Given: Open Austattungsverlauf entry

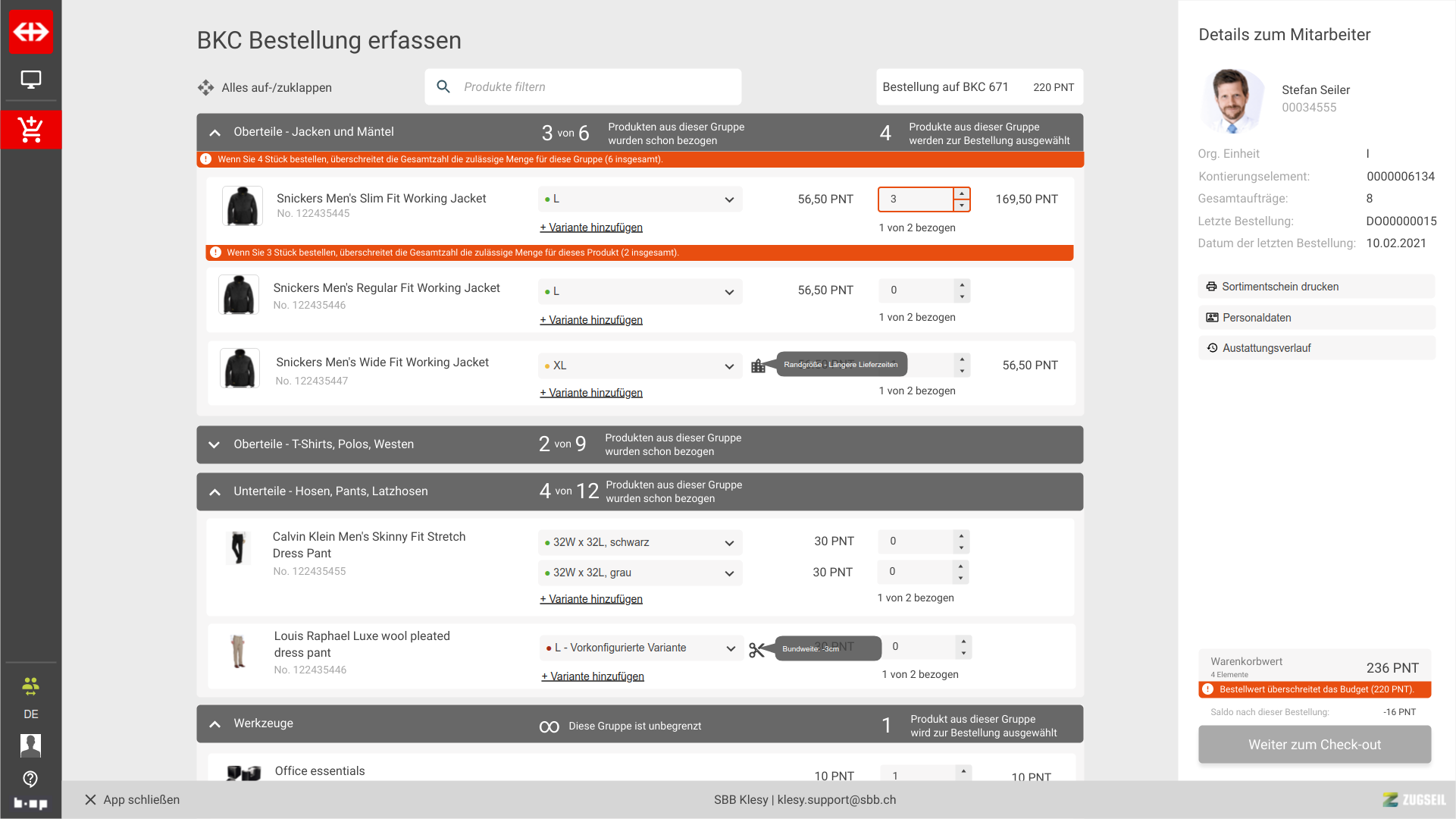Looking at the screenshot, I should (1266, 348).
